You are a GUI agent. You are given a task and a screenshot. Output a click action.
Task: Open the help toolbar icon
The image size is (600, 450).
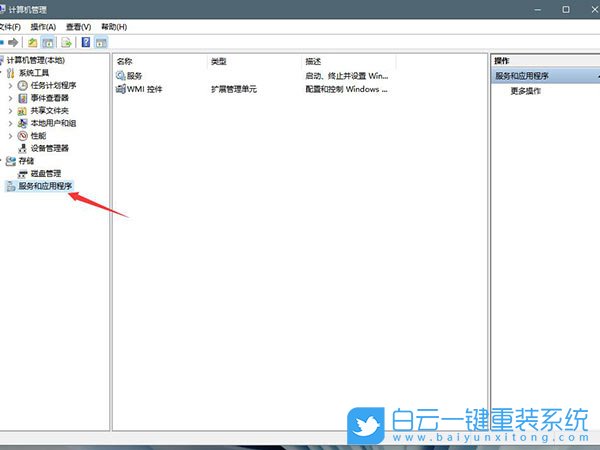tap(86, 42)
